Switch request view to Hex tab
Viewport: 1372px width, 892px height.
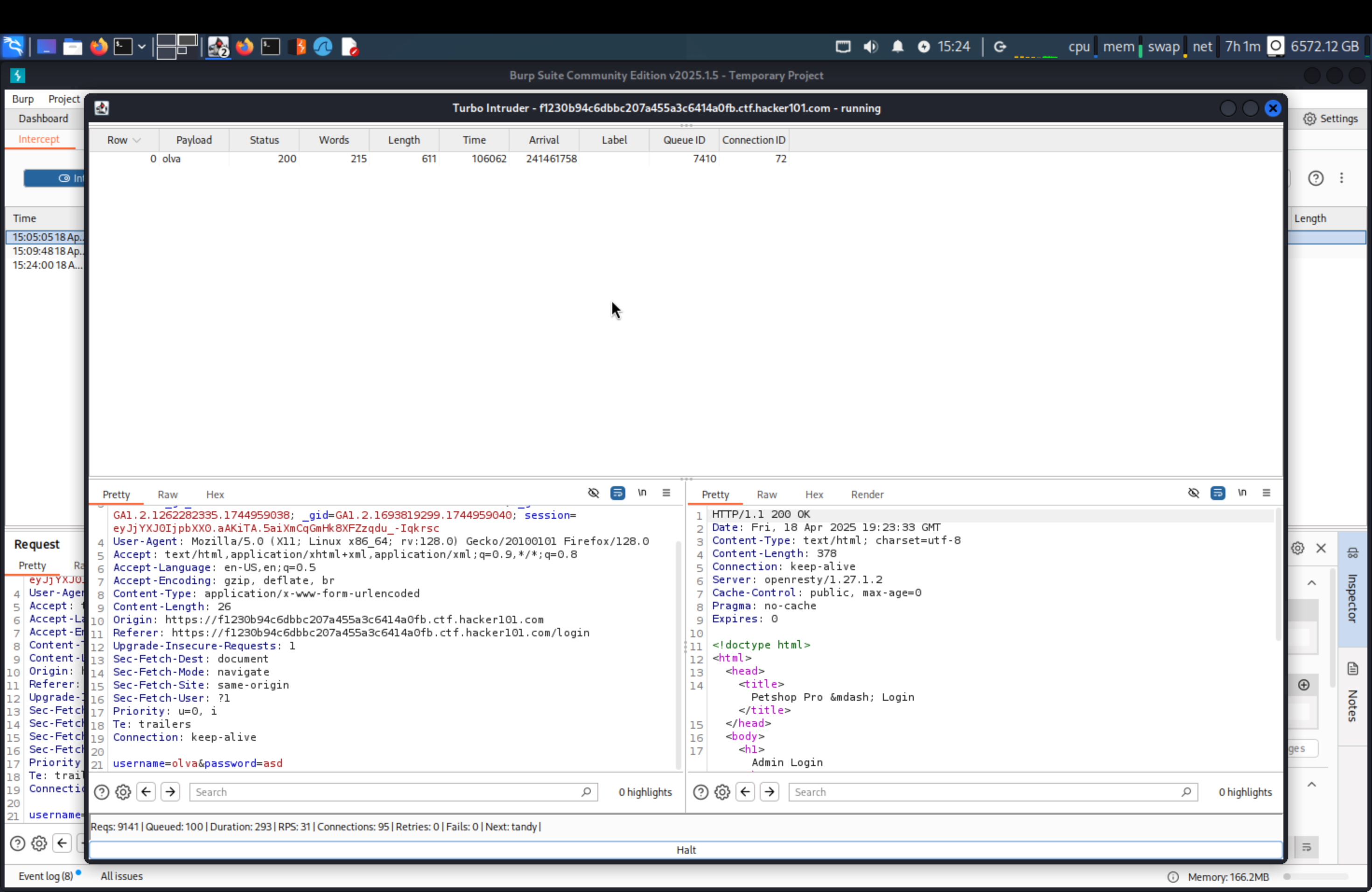215,495
